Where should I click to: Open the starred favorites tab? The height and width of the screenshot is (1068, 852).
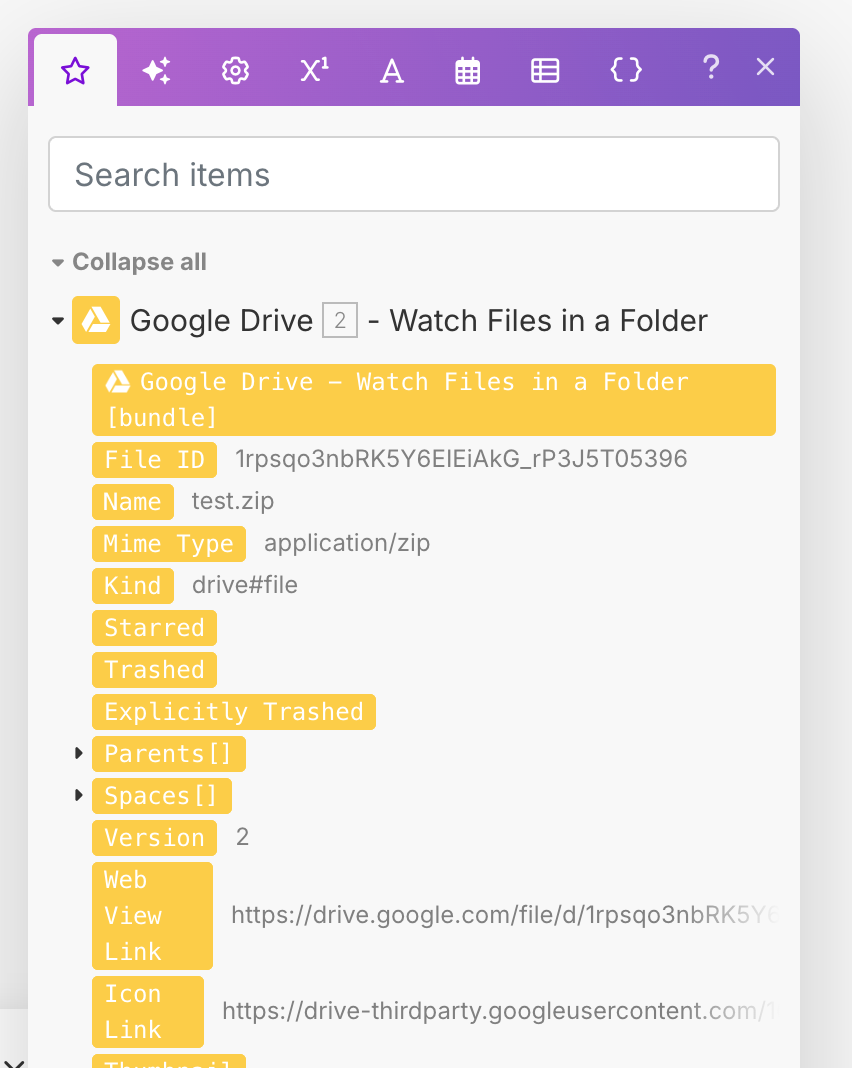pyautogui.click(x=75, y=70)
